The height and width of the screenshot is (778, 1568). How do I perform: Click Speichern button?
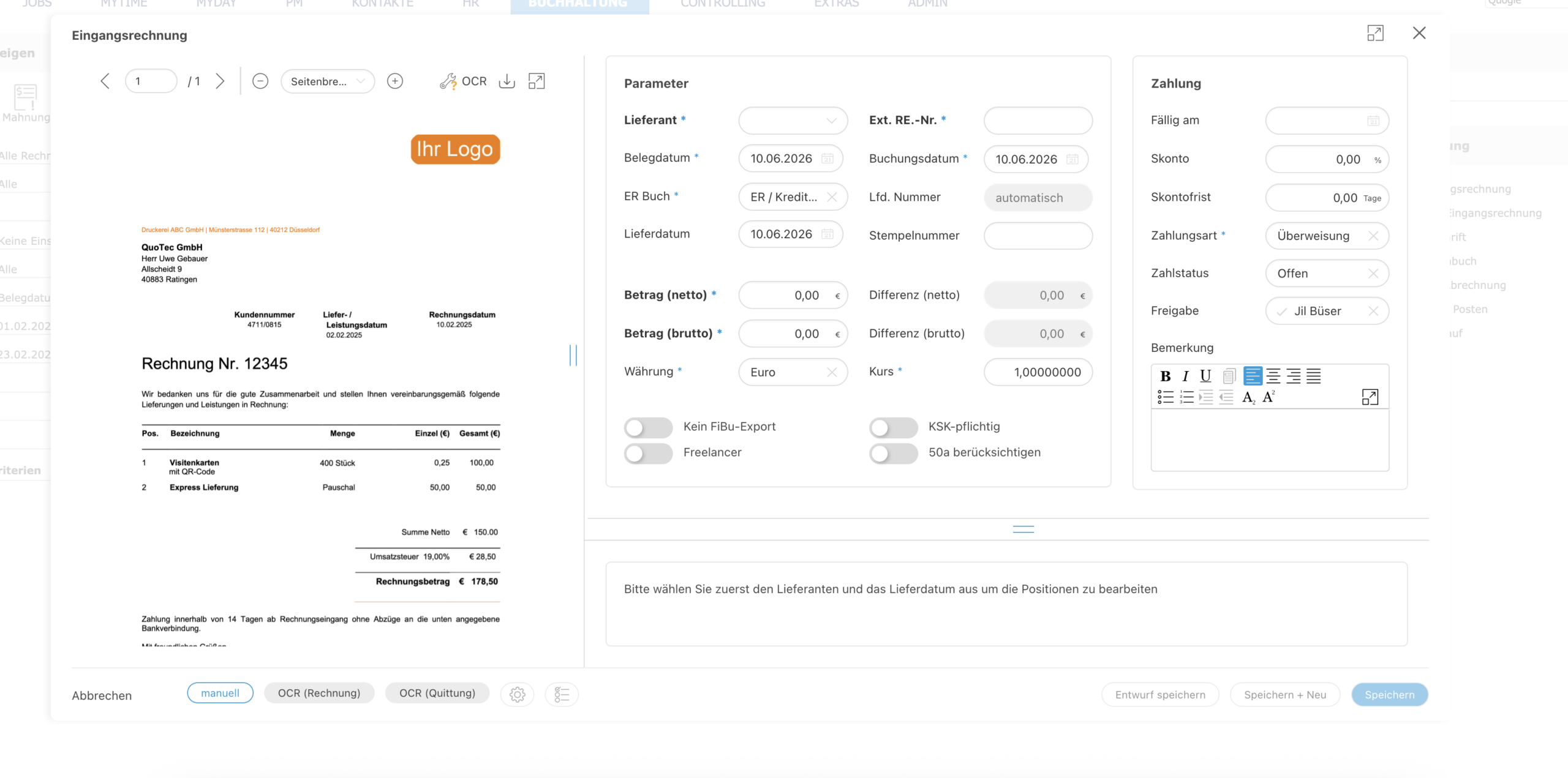[1390, 695]
